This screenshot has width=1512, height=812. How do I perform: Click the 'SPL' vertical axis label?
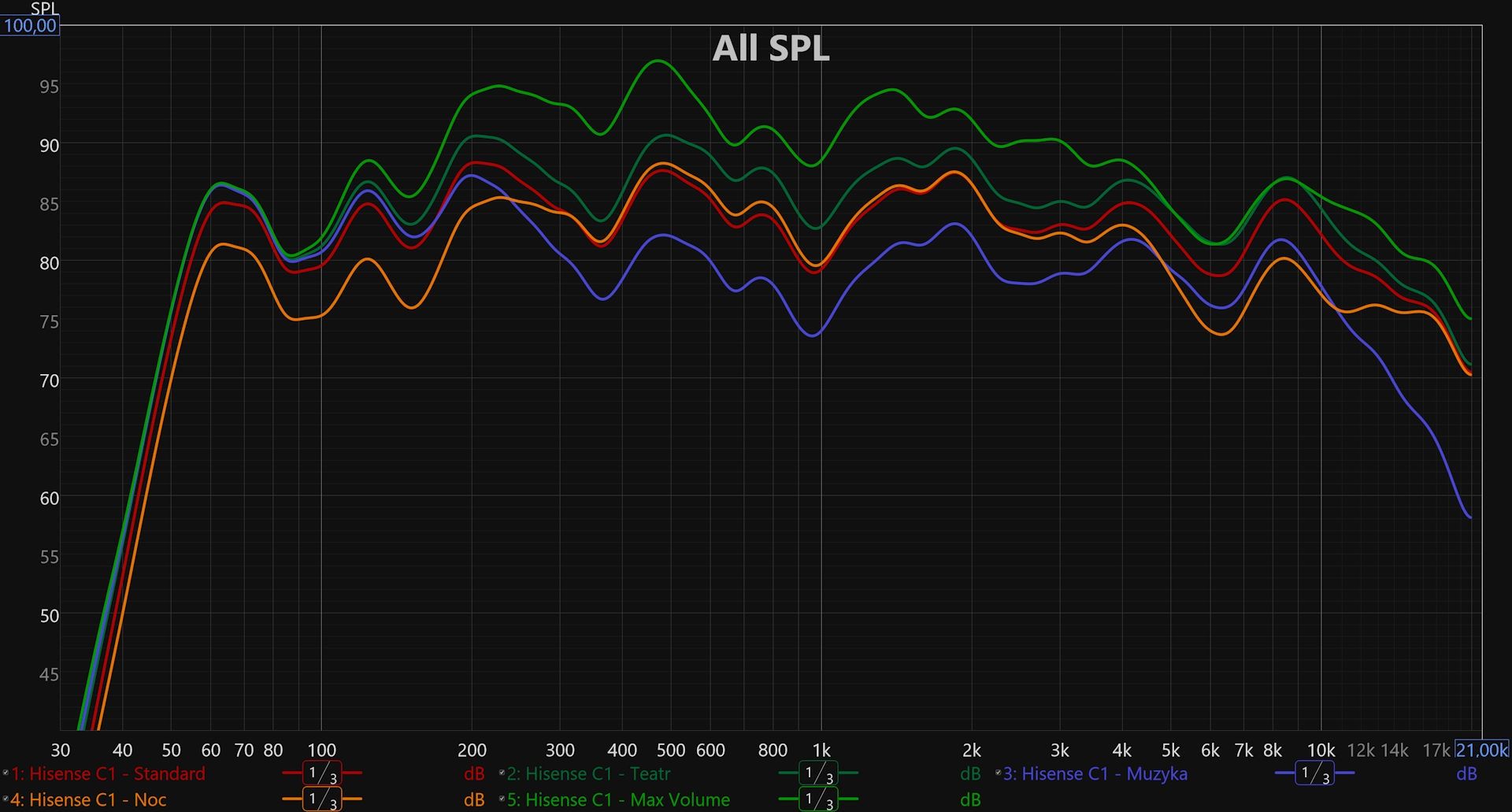click(x=43, y=9)
